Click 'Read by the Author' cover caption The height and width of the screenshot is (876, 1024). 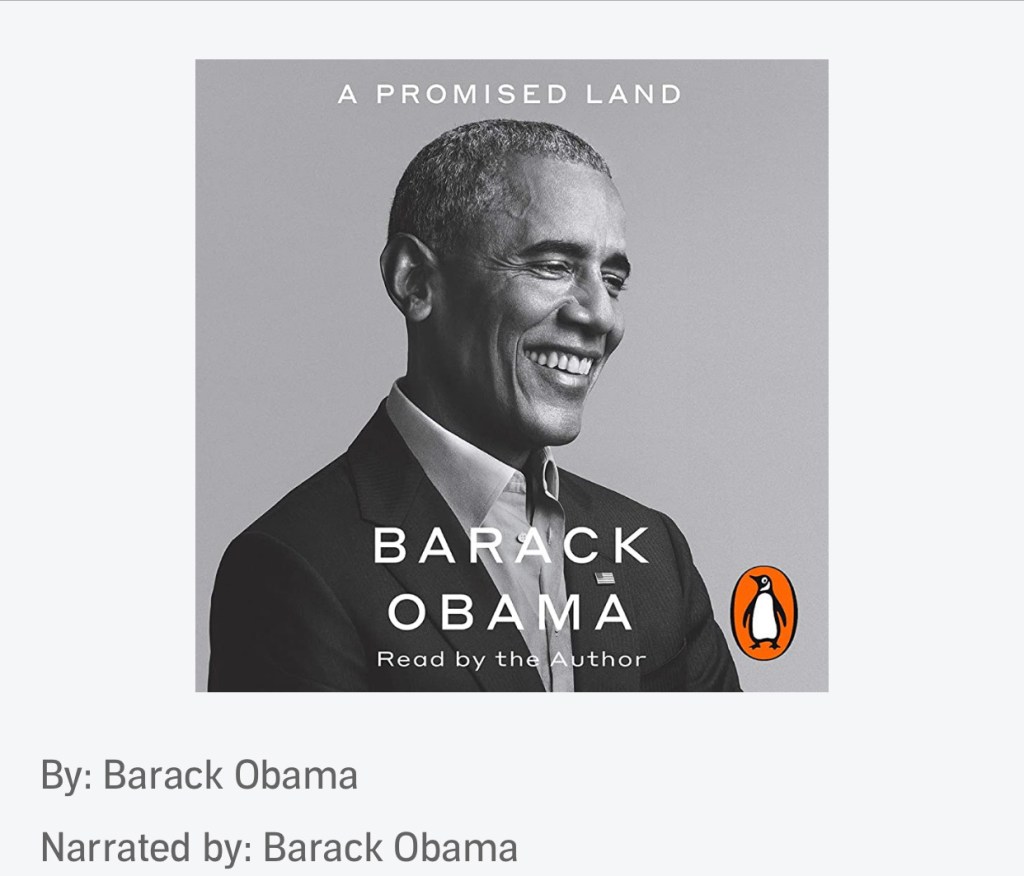(x=511, y=659)
